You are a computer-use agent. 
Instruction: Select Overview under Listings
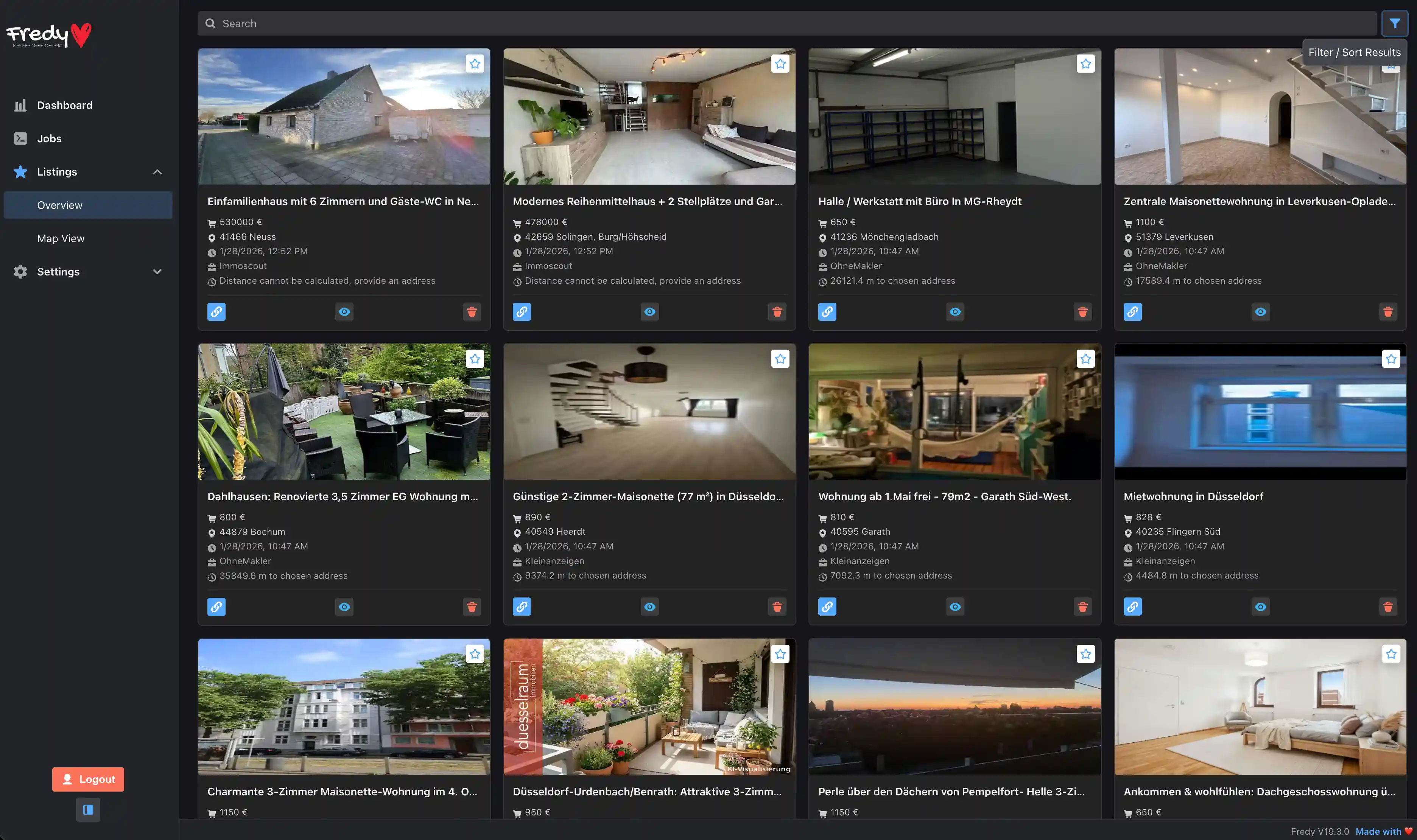click(x=60, y=205)
